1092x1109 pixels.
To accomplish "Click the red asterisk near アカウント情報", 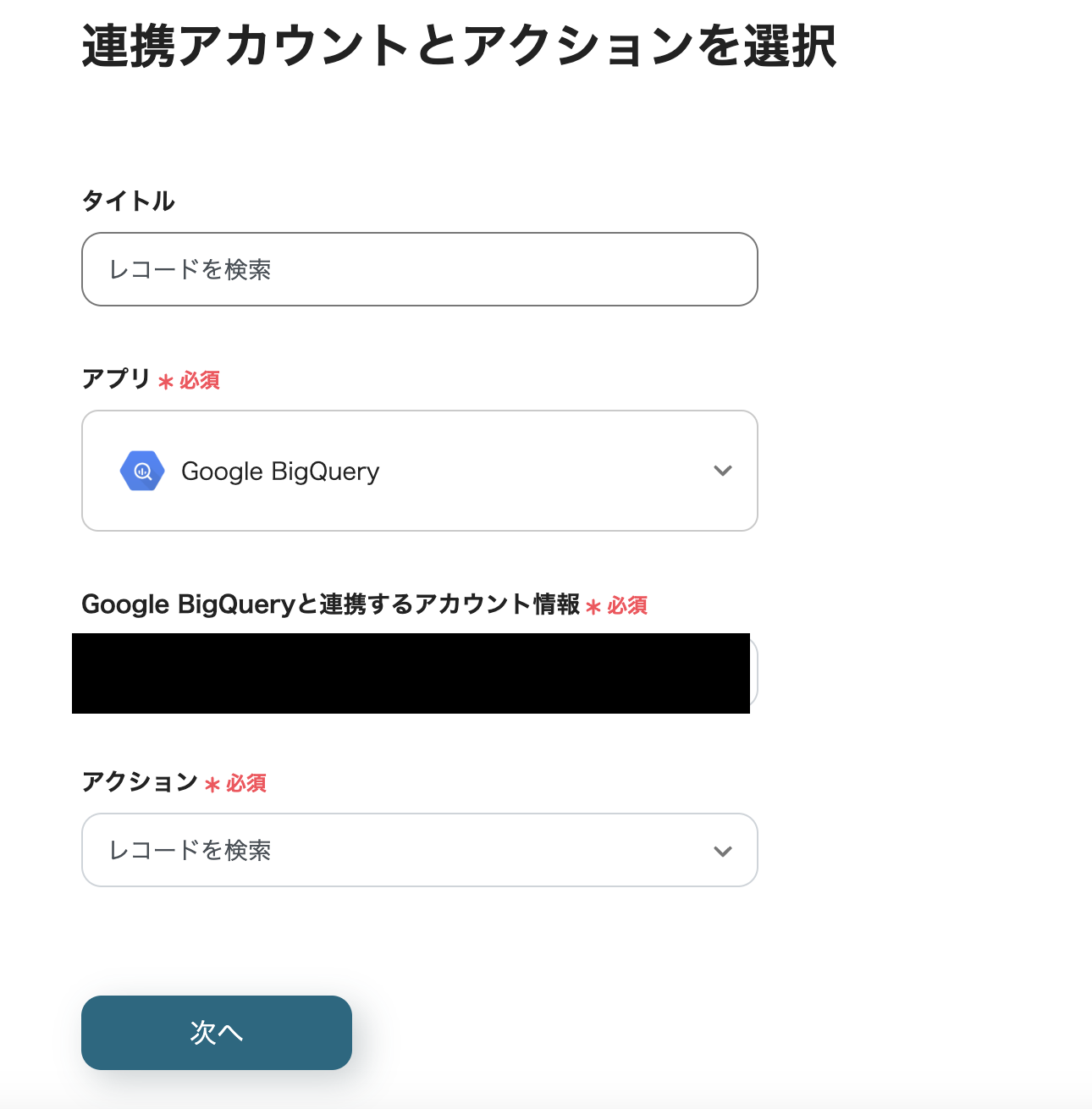I will pos(593,606).
